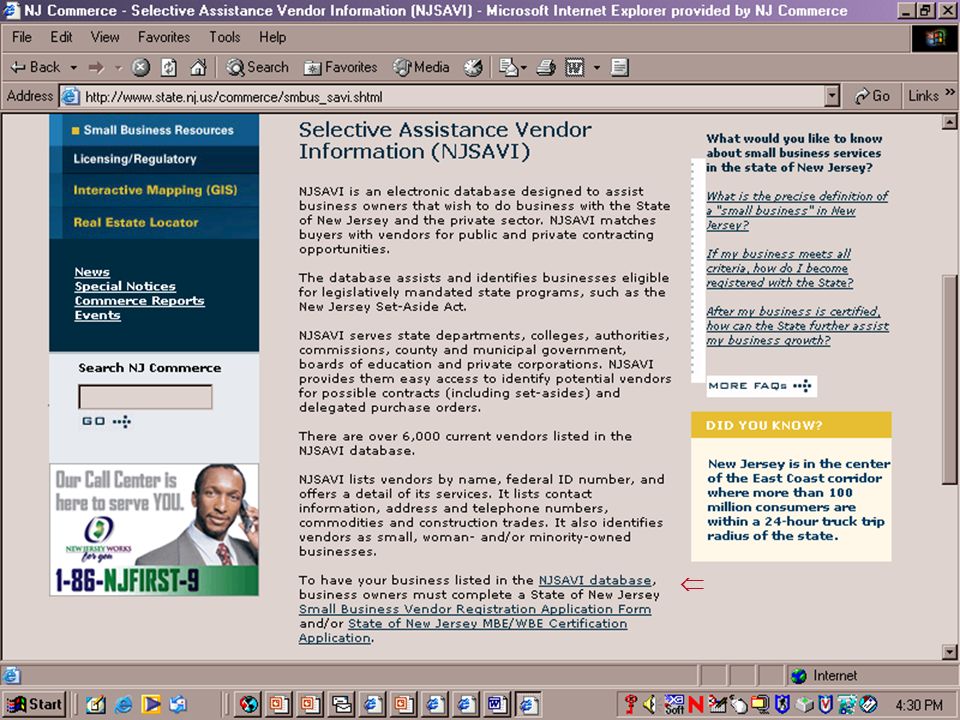Open Interactive Mapping (GIS) navigation item

click(x=155, y=190)
